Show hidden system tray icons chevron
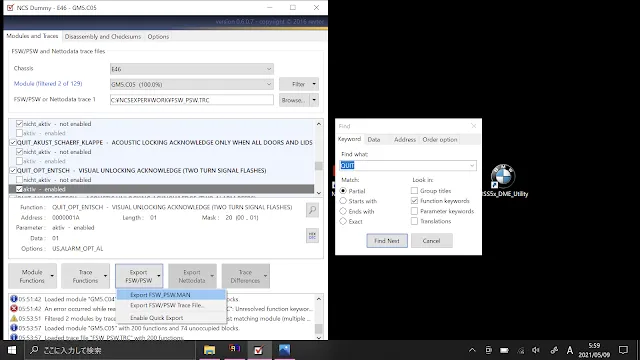The image size is (640, 360). pos(472,350)
